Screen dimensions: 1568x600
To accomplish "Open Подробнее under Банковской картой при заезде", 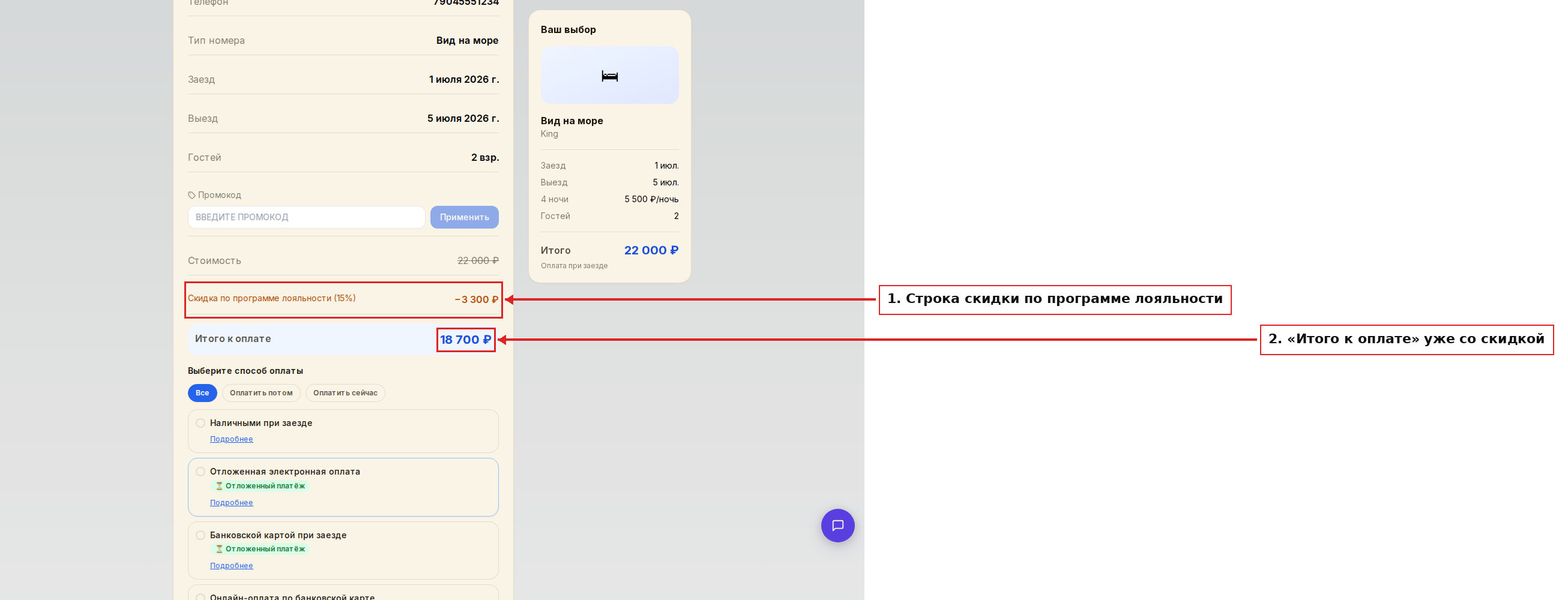I will coord(231,565).
